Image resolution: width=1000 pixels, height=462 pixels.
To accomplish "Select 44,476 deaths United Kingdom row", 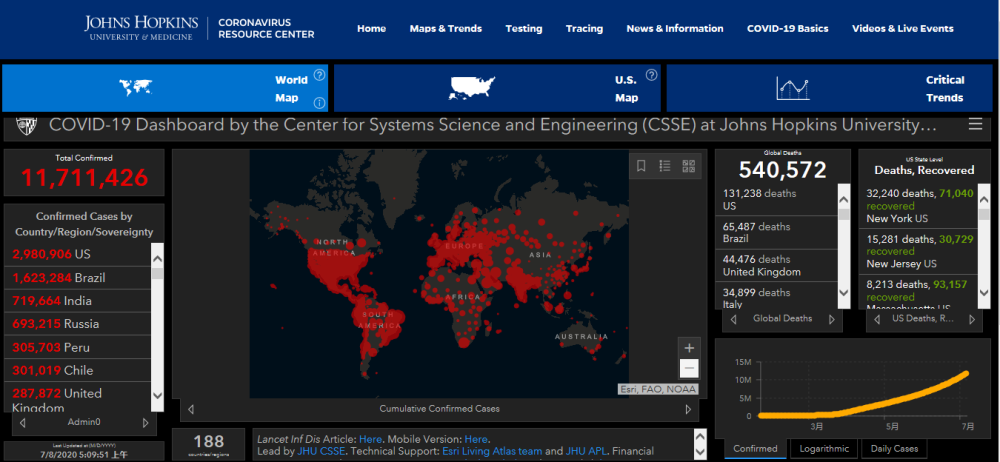I will click(x=779, y=265).
